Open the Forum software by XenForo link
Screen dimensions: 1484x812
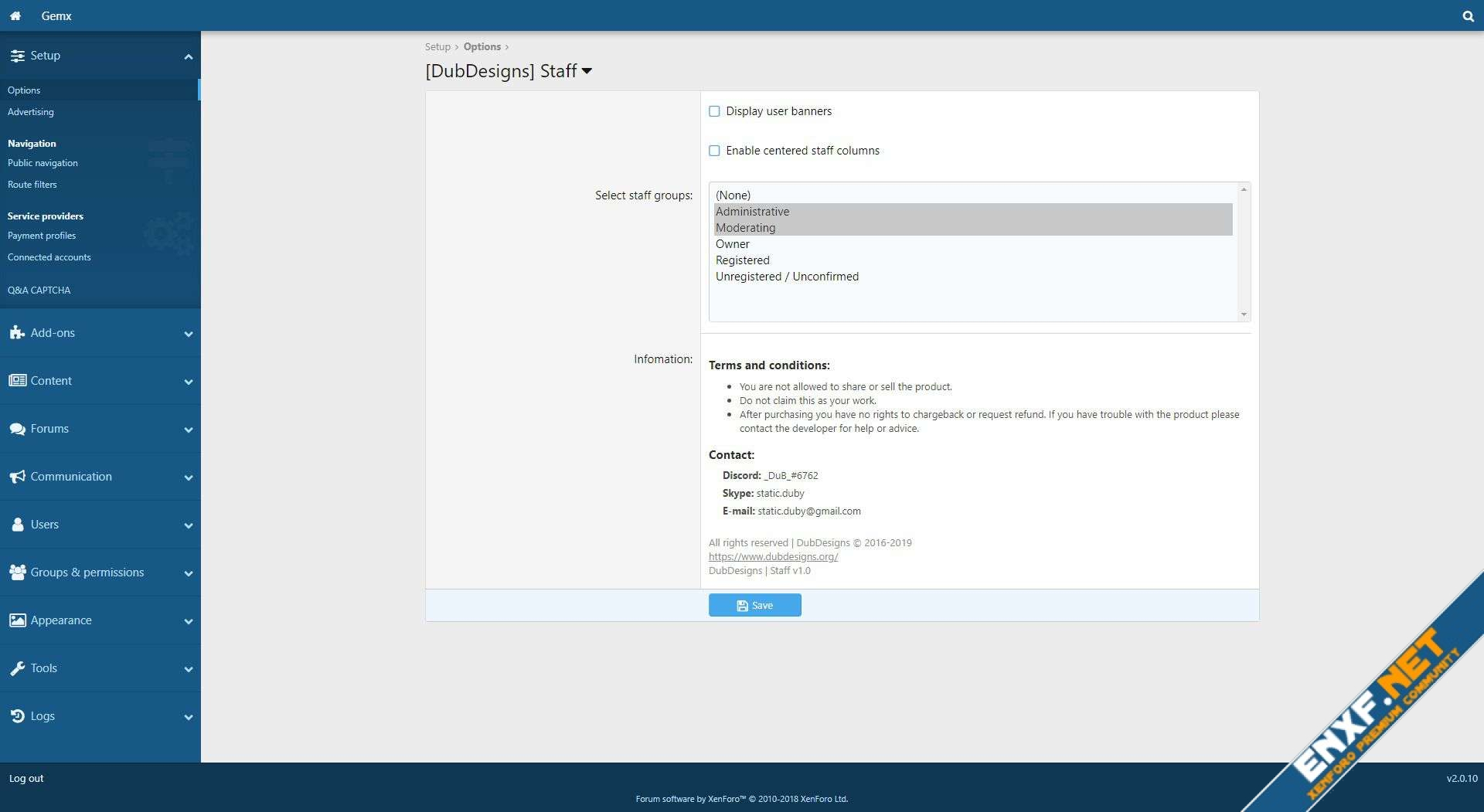741,799
